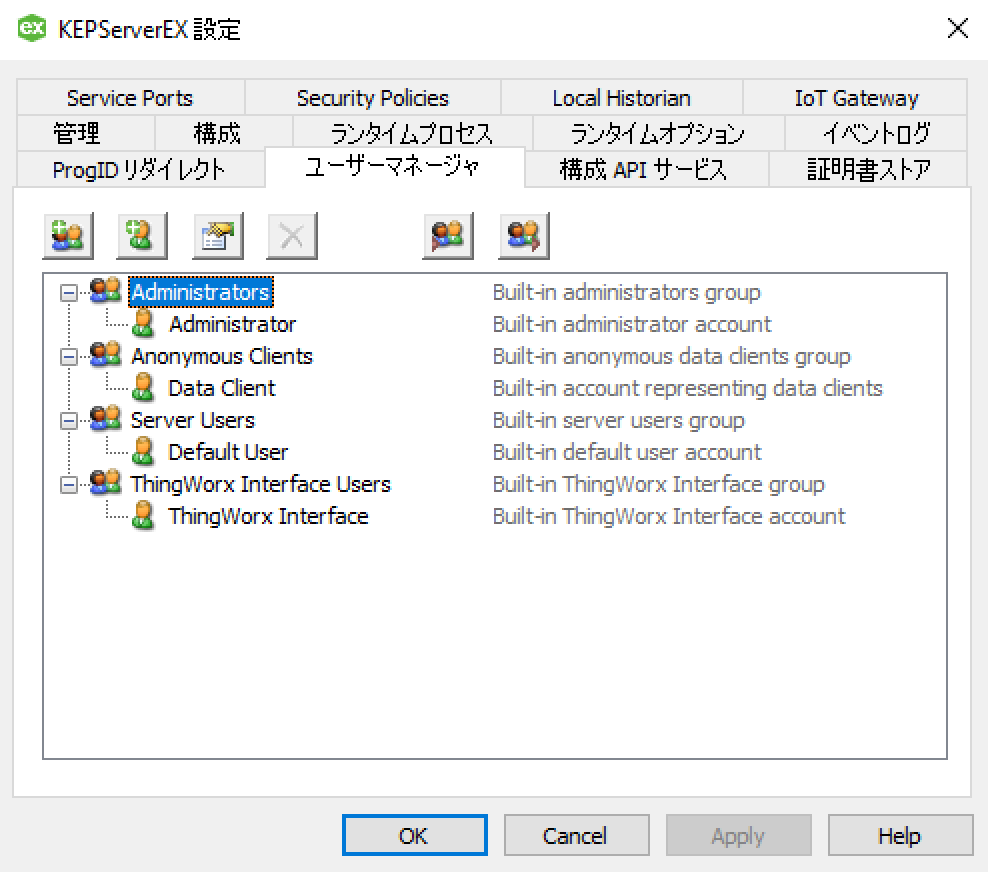The width and height of the screenshot is (988, 872).
Task: Click the Apply button
Action: pos(738,835)
